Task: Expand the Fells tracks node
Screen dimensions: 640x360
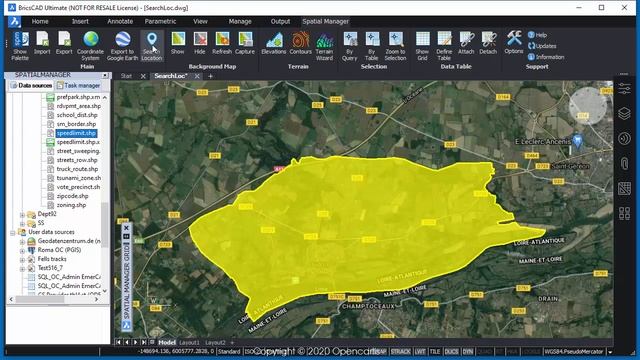Action: click(22, 259)
